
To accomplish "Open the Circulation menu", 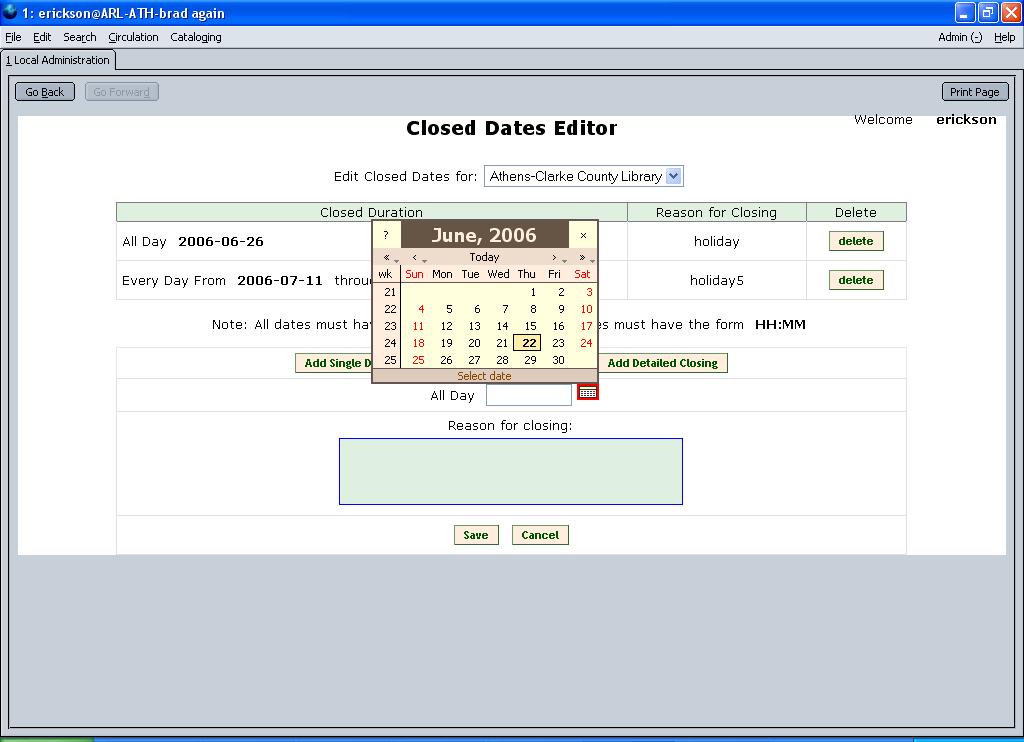I will (x=133, y=37).
